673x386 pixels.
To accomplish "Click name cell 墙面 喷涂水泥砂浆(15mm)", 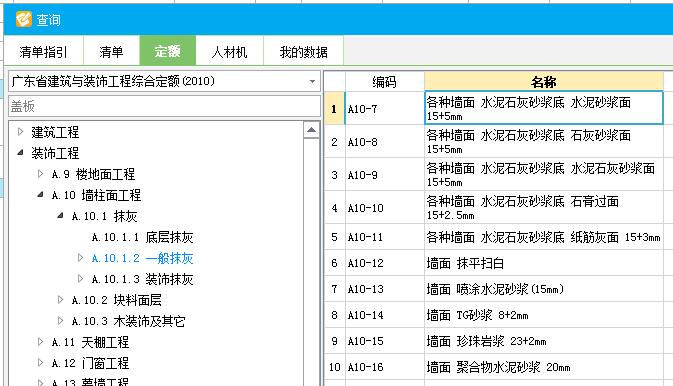I will point(544,289).
